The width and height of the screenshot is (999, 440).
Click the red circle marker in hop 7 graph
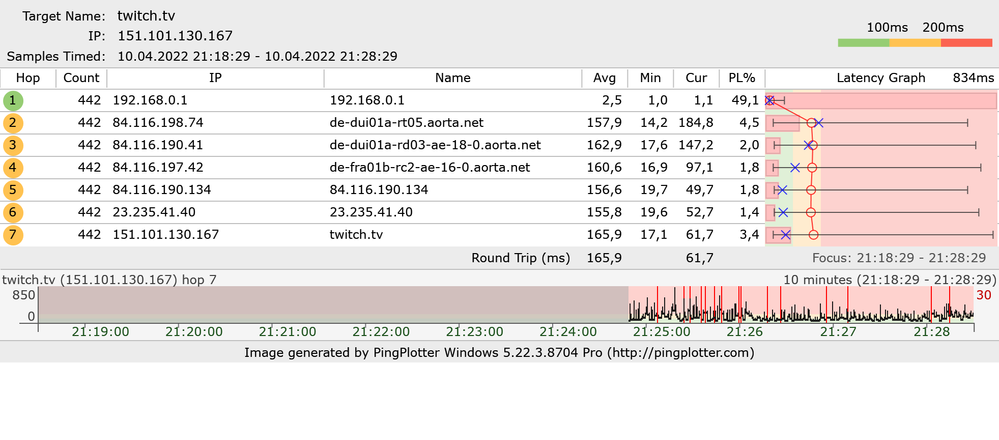pos(814,235)
